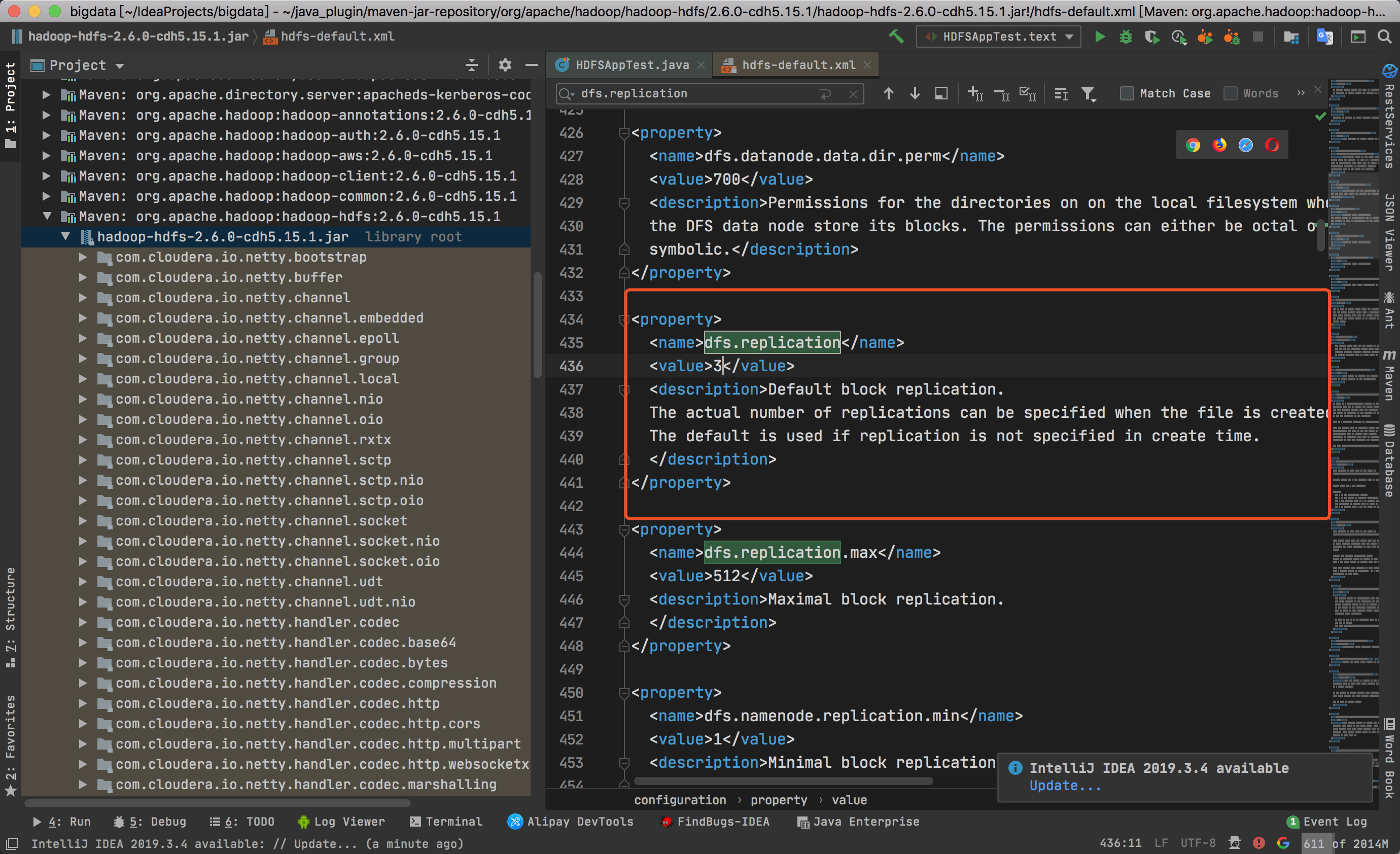Screen dimensions: 1400x854
Task: Open HDFSAppTest.text run configuration dropdown
Action: click(998, 37)
